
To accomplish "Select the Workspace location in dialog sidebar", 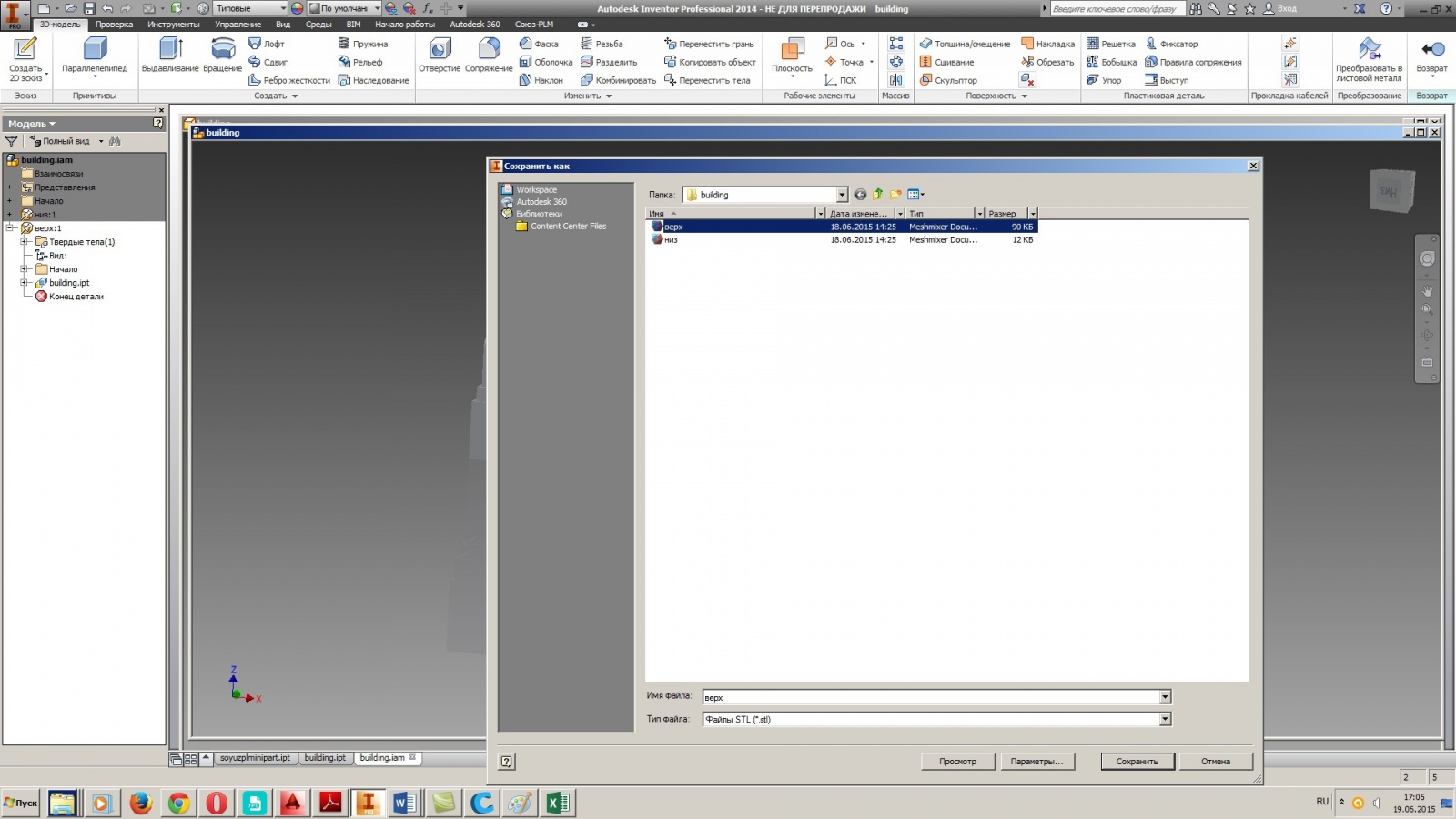I will point(536,189).
